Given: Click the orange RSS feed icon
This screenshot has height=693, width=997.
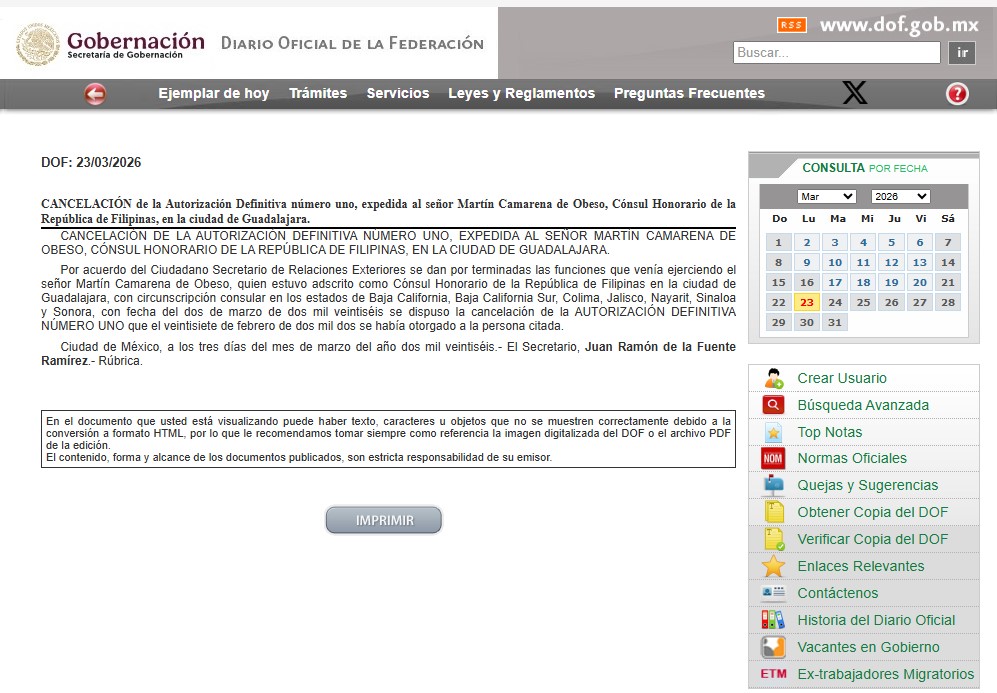Looking at the screenshot, I should click(x=791, y=25).
